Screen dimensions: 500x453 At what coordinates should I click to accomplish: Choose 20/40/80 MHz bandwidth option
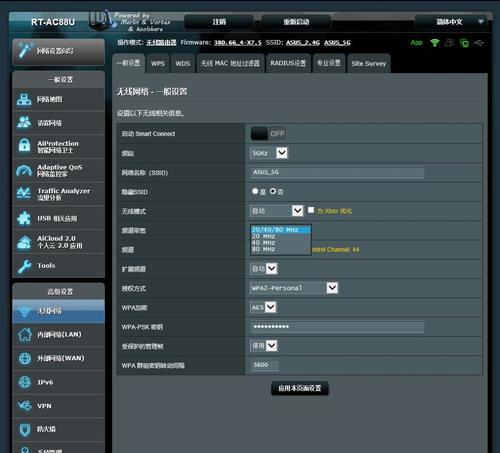281,230
